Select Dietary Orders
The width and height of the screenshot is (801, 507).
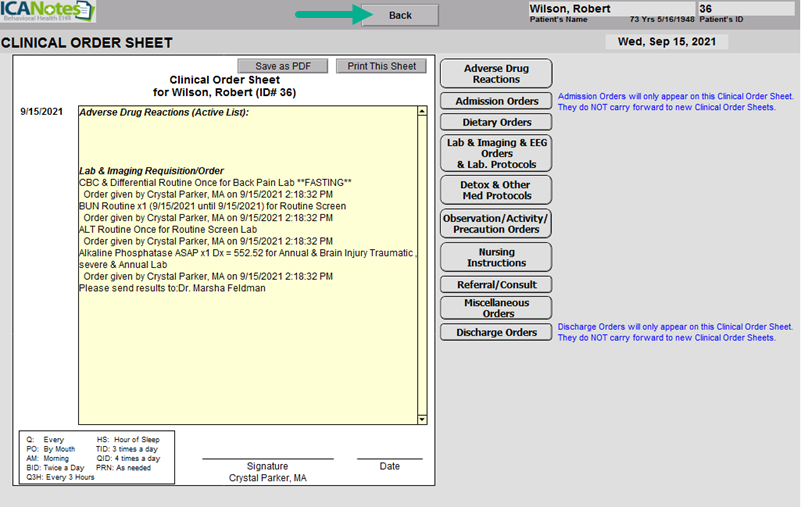[x=496, y=122]
